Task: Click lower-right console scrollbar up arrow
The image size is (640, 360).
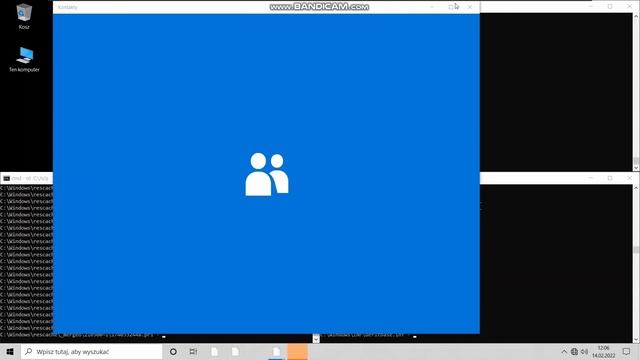Action: tap(636, 187)
